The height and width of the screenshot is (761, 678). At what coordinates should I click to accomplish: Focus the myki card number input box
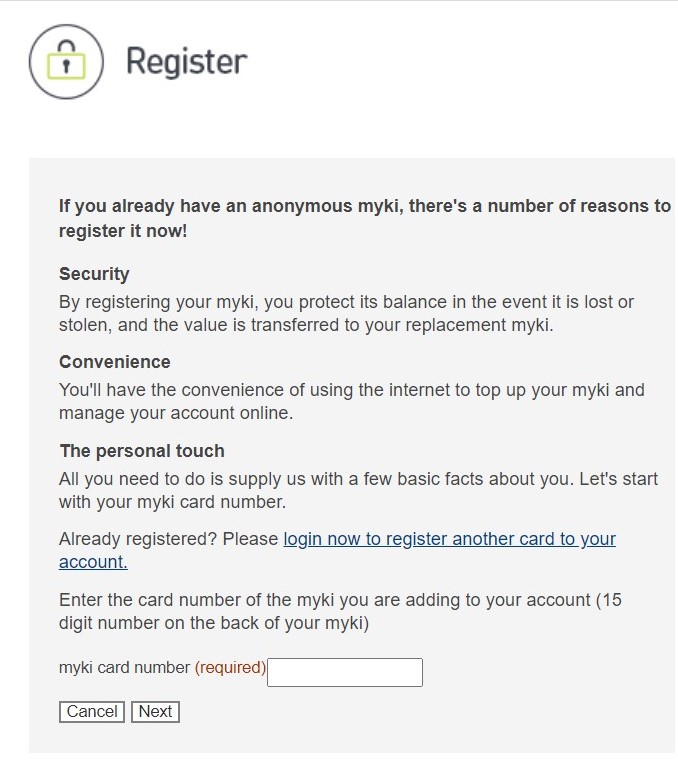[x=345, y=672]
